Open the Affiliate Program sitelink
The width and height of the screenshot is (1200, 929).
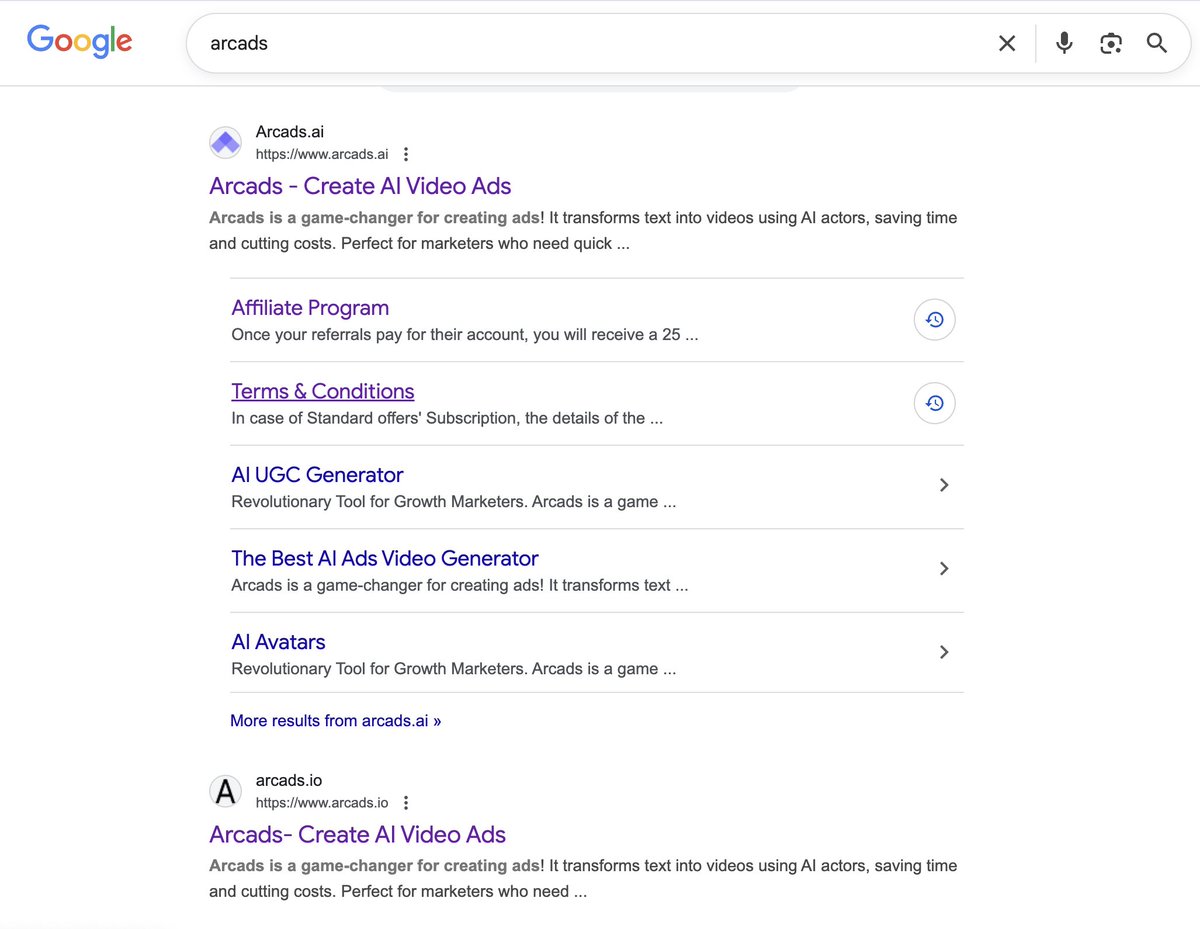point(310,308)
